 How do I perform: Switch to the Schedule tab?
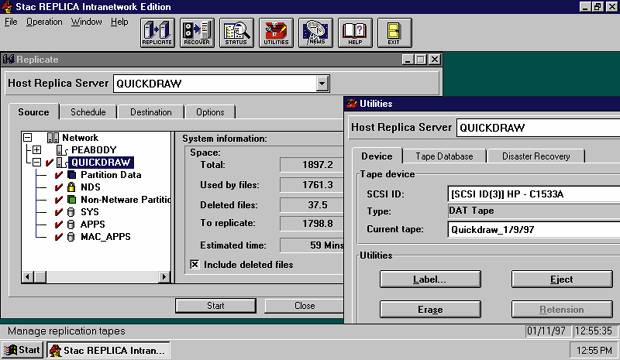pos(88,112)
